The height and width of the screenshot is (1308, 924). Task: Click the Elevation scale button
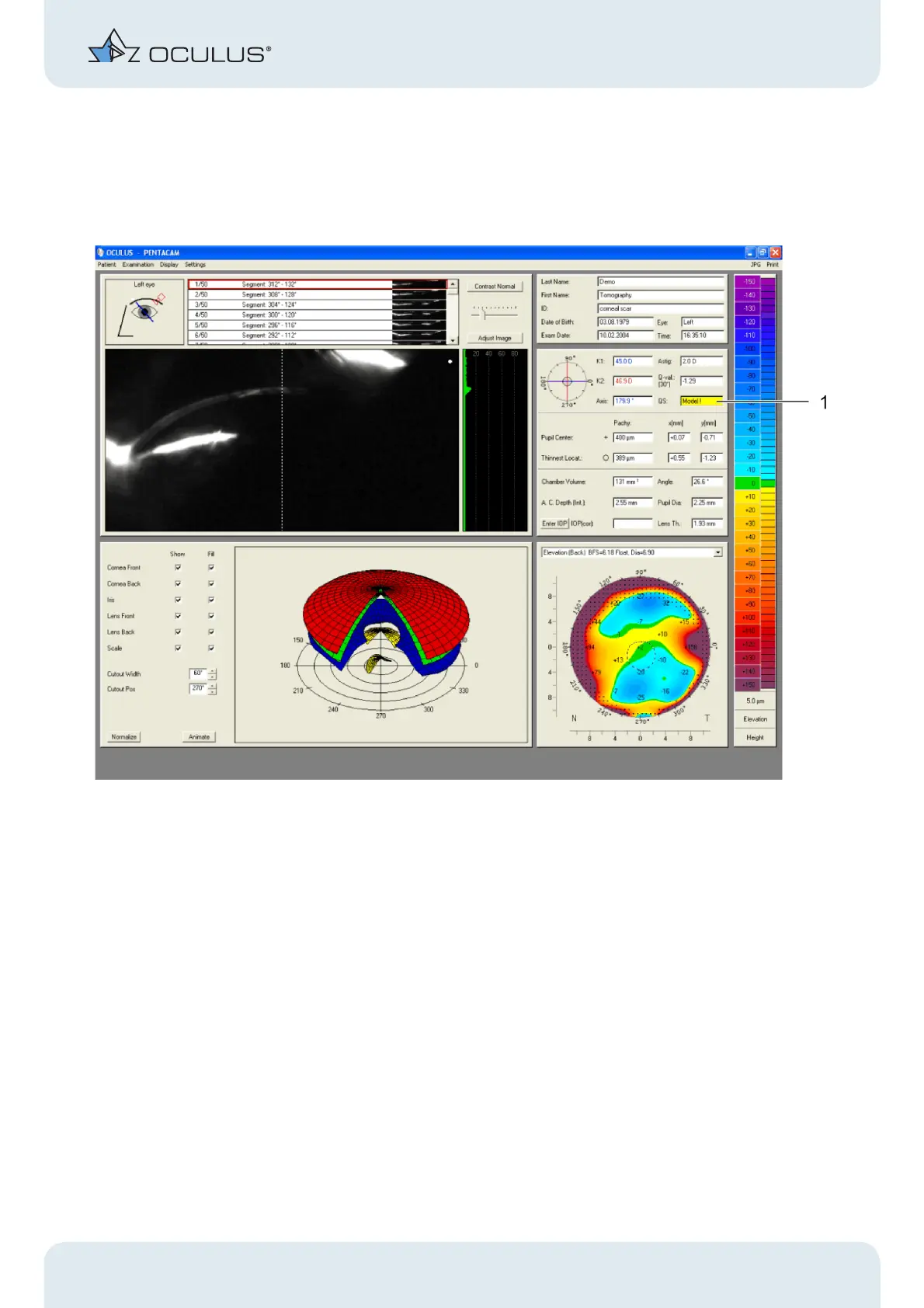coord(755,719)
